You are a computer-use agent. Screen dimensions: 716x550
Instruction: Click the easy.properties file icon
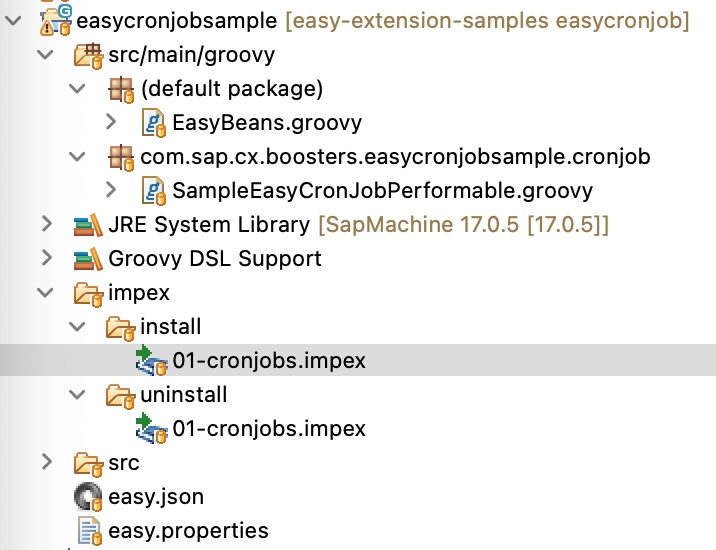(89, 531)
